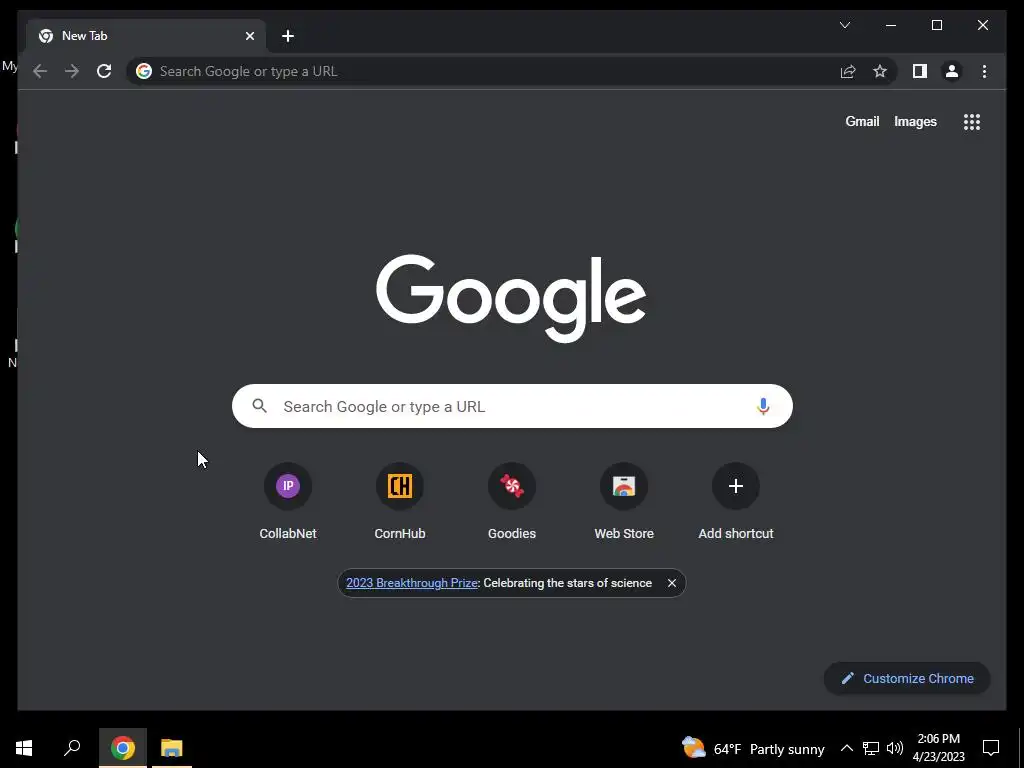Open the Goodies shortcut
The image size is (1024, 768).
tap(512, 502)
